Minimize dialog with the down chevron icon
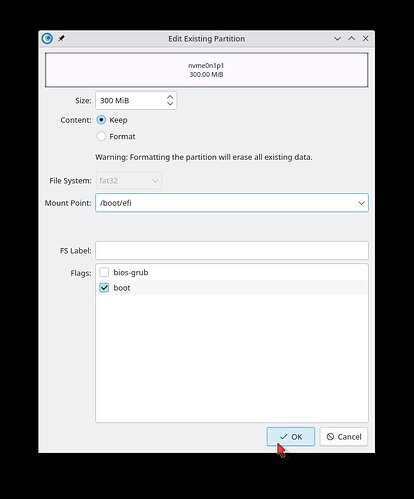This screenshot has height=499, width=414. 337,39
